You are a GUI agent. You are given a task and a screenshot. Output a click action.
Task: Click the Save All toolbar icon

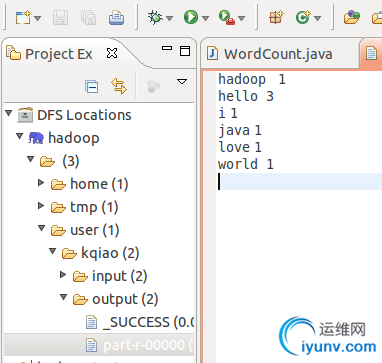tap(88, 17)
